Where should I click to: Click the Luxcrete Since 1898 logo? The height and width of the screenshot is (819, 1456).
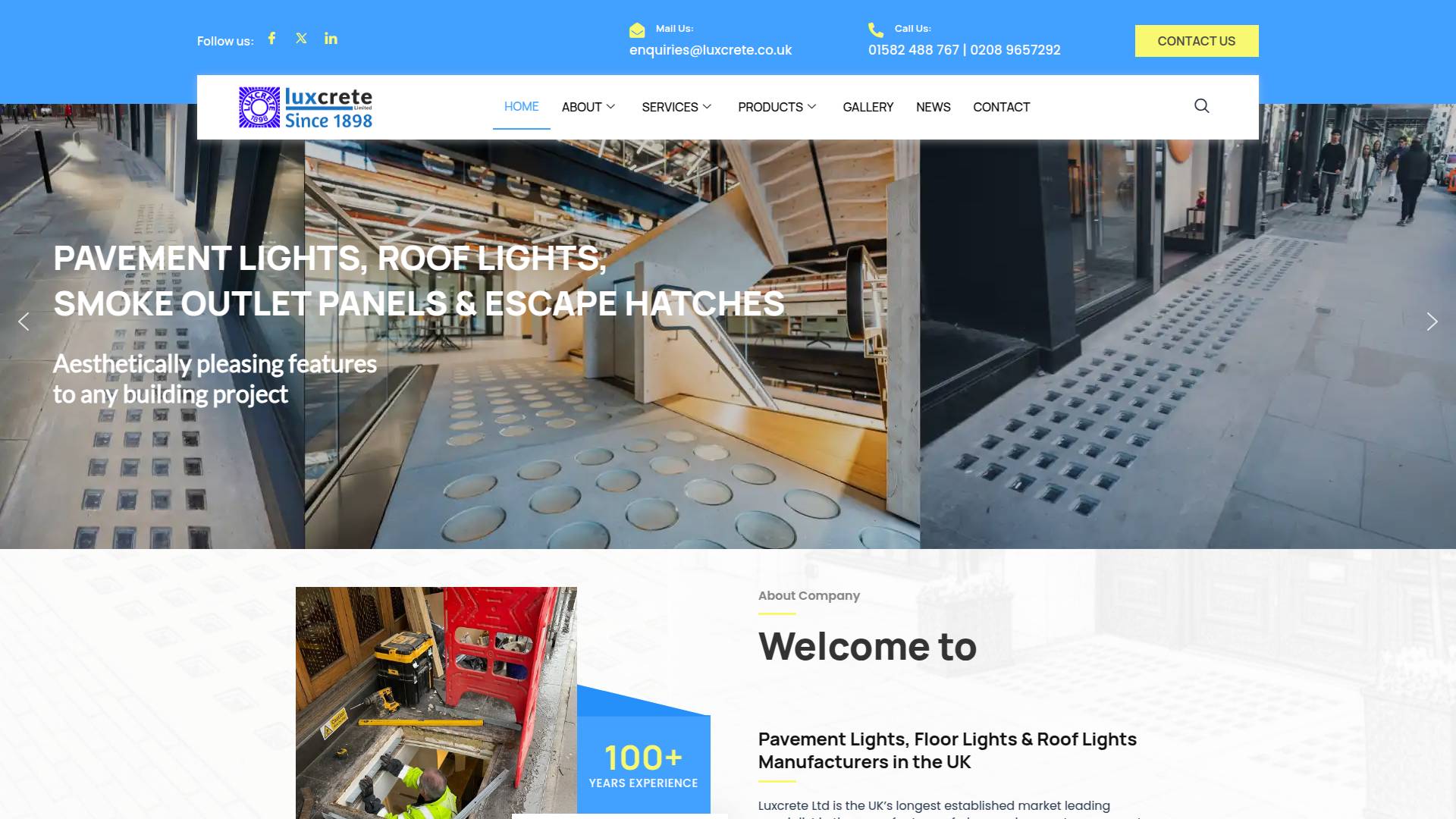[x=306, y=107]
